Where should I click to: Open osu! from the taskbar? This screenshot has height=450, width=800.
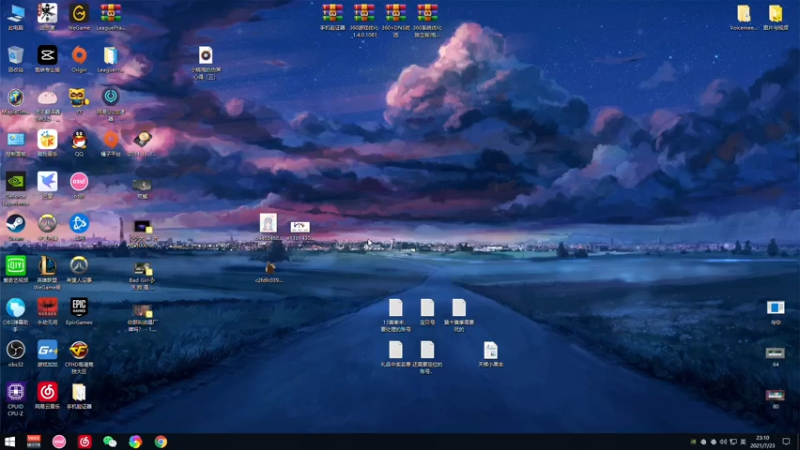click(59, 441)
